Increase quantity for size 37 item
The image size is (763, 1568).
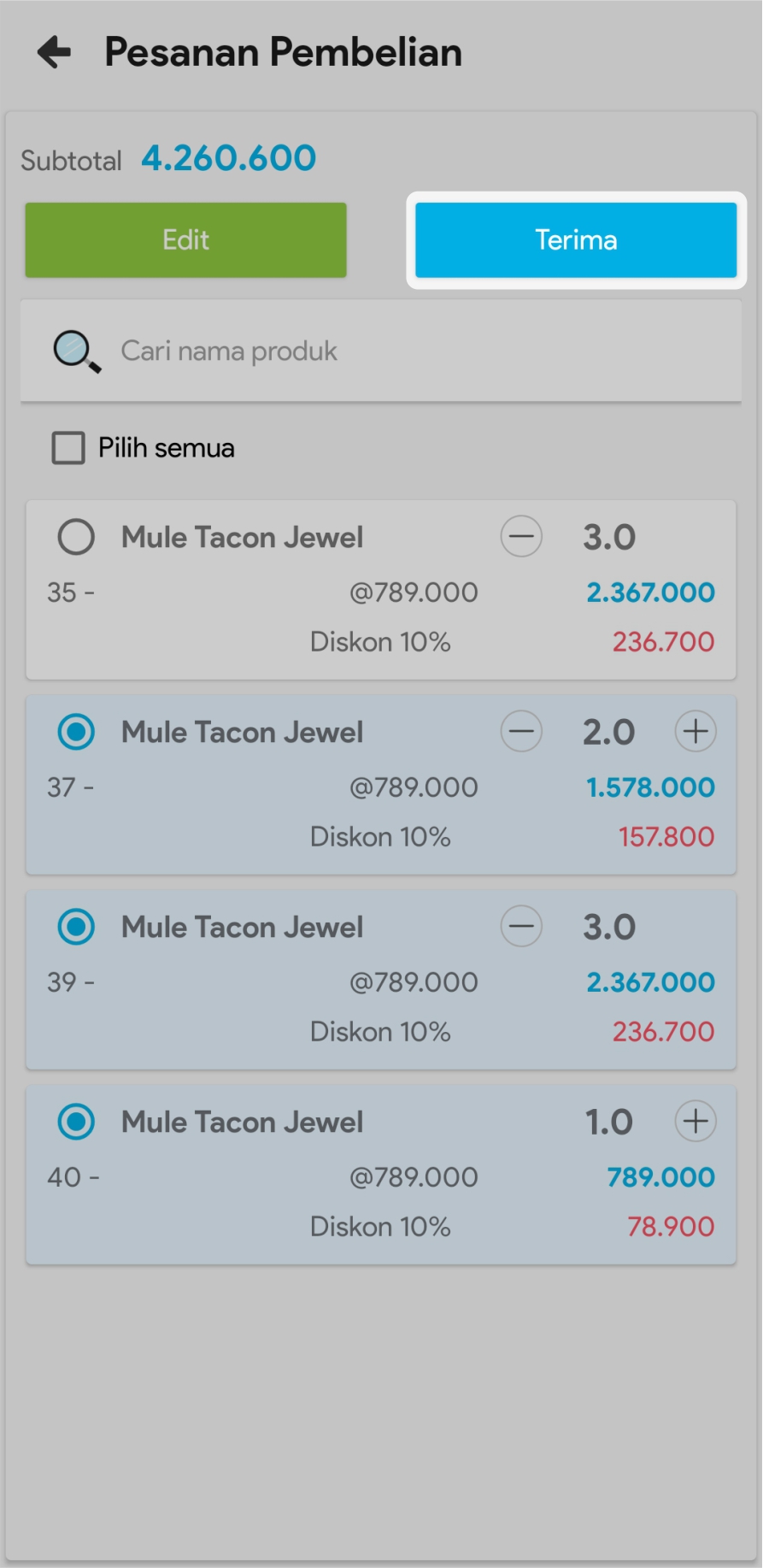[696, 732]
